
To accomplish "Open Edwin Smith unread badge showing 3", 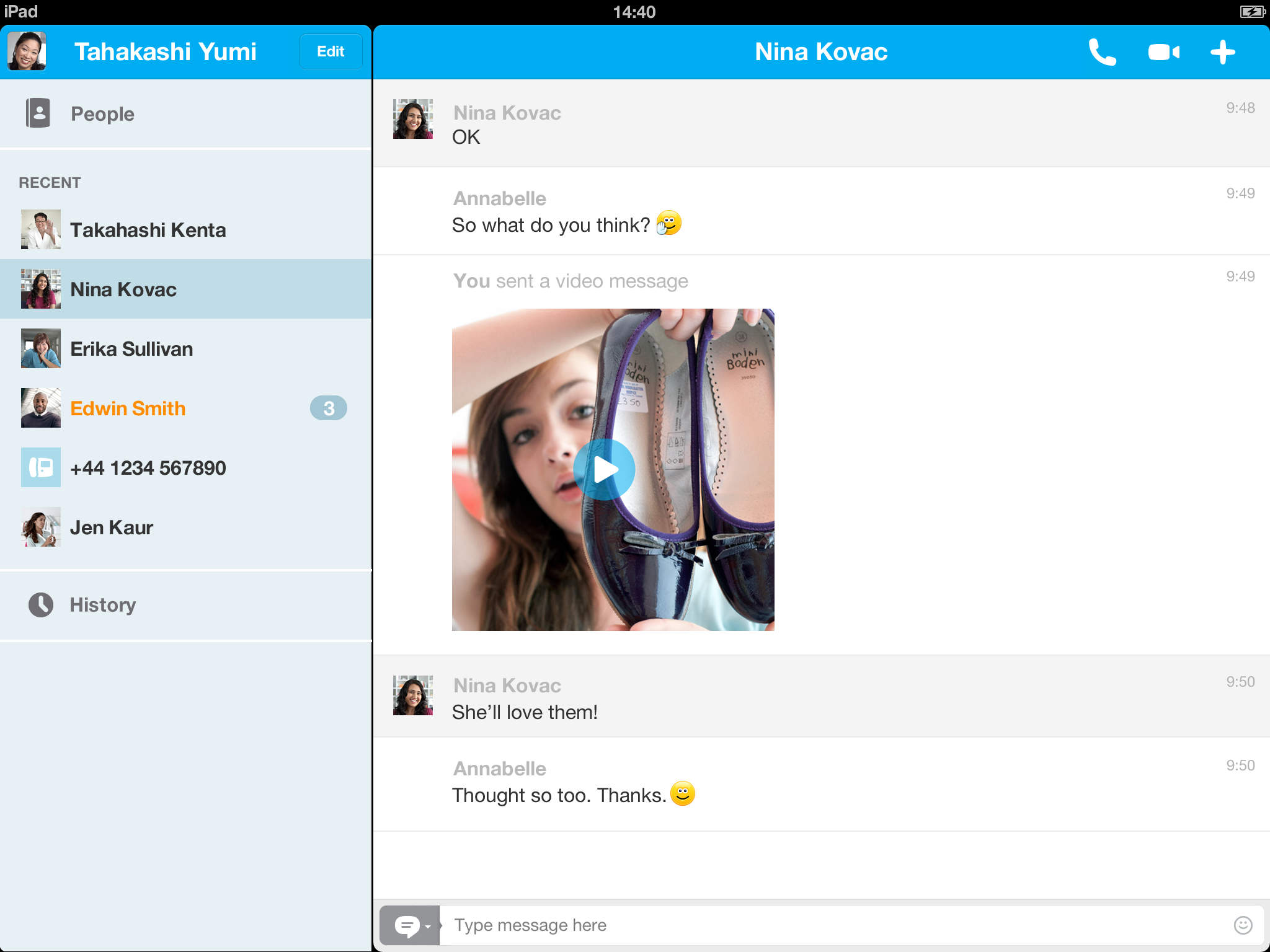I will (328, 408).
